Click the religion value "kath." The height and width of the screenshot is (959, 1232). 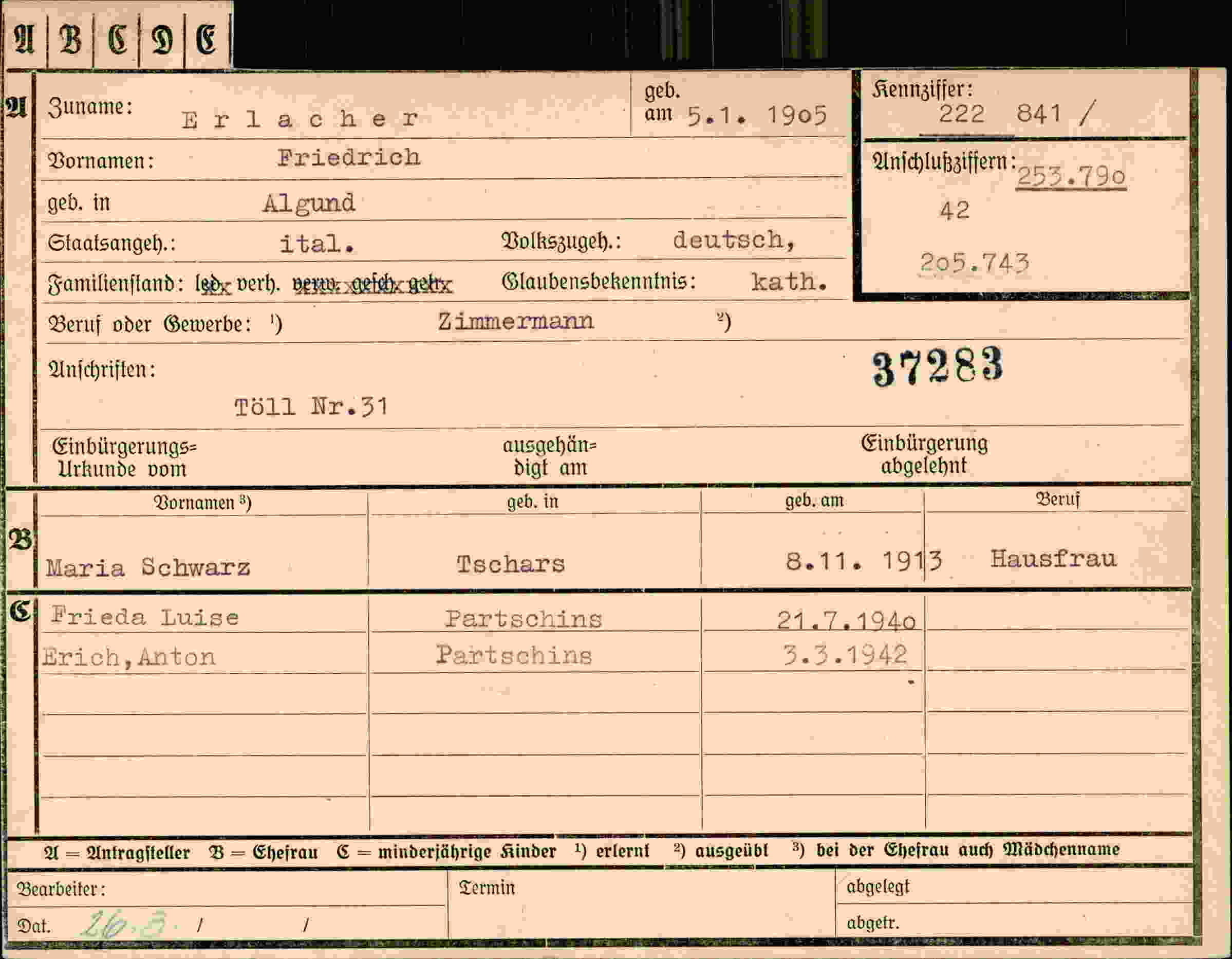click(789, 282)
